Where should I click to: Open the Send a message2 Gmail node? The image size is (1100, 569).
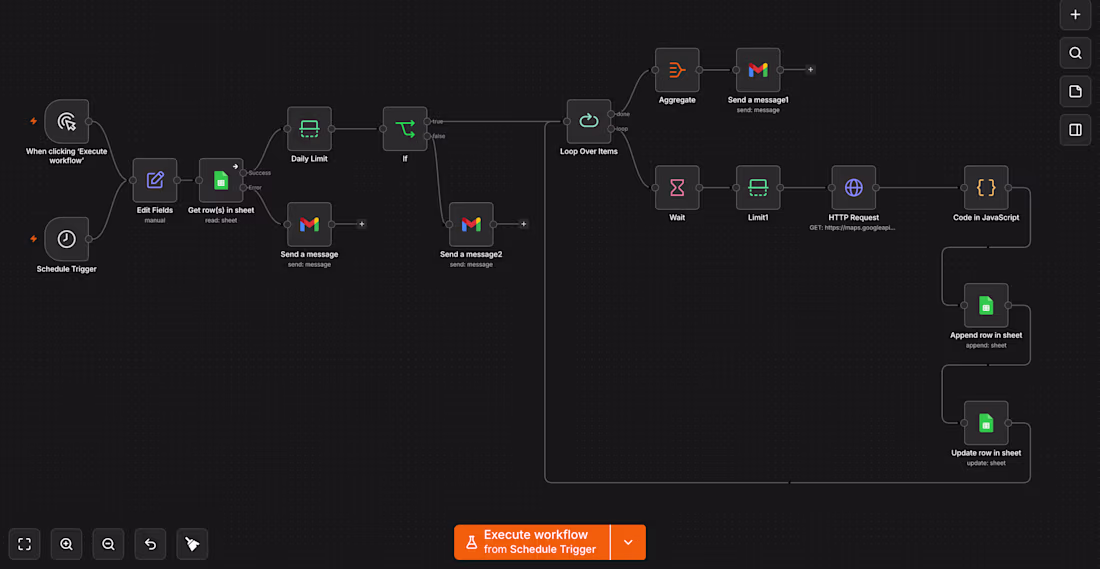click(471, 225)
